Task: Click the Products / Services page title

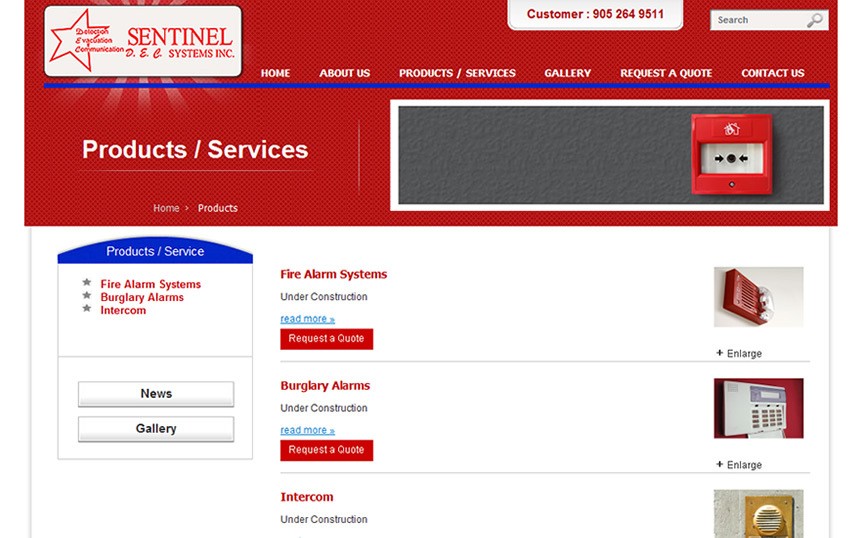Action: 195,149
